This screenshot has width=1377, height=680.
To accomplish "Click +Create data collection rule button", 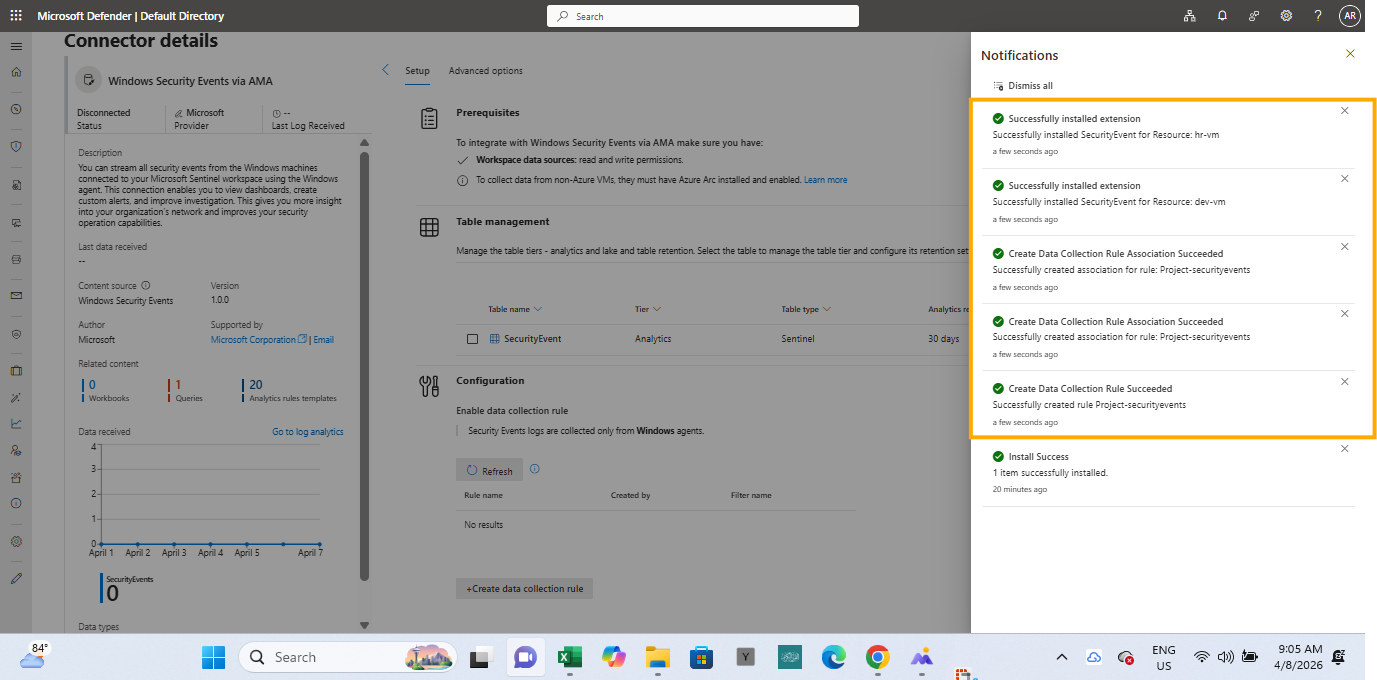I will (525, 588).
